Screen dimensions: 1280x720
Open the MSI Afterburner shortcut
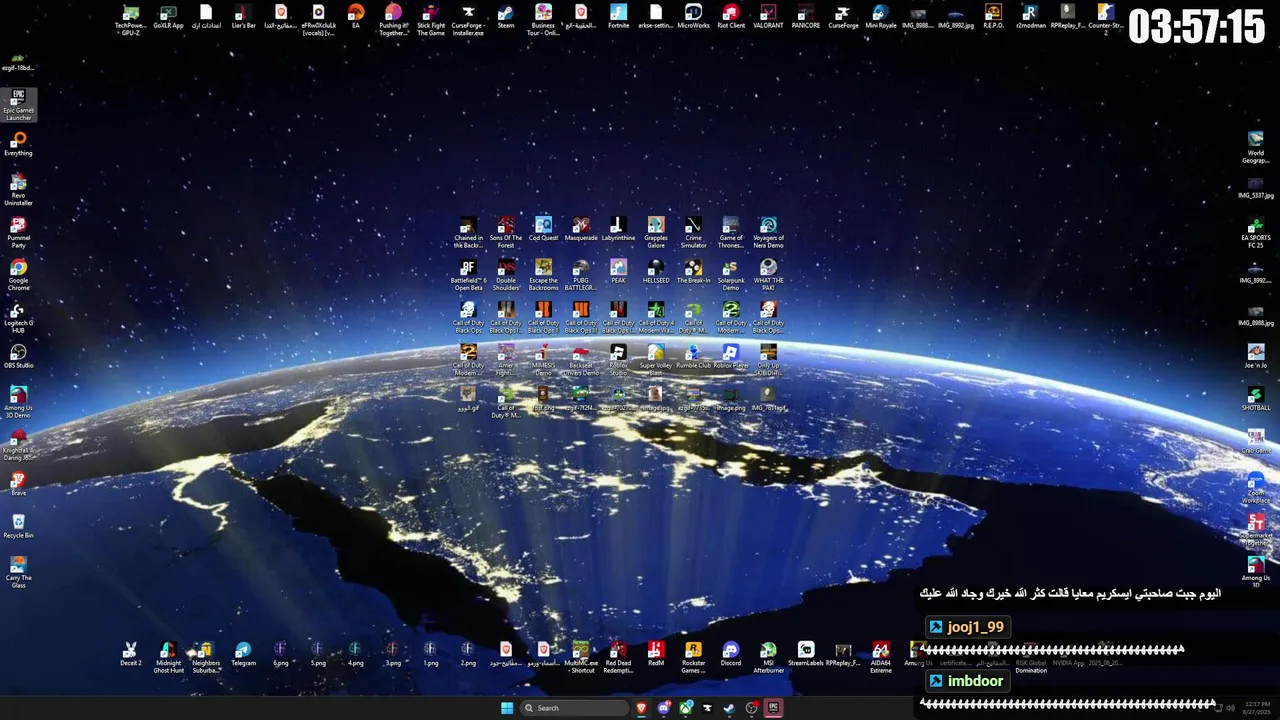coord(768,657)
